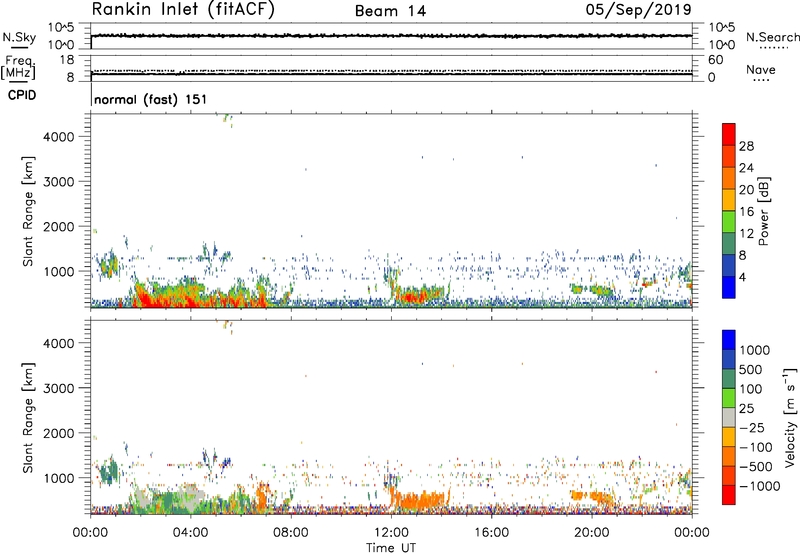800x554 pixels.
Task: Pick the light green 12-16 dB power swatch
Action: point(729,222)
